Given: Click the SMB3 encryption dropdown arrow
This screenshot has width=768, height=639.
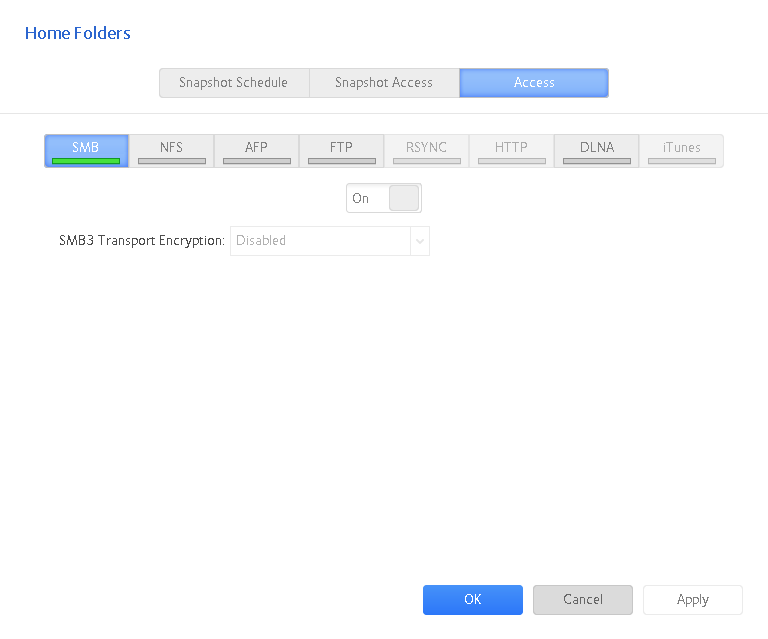Looking at the screenshot, I should (x=420, y=241).
